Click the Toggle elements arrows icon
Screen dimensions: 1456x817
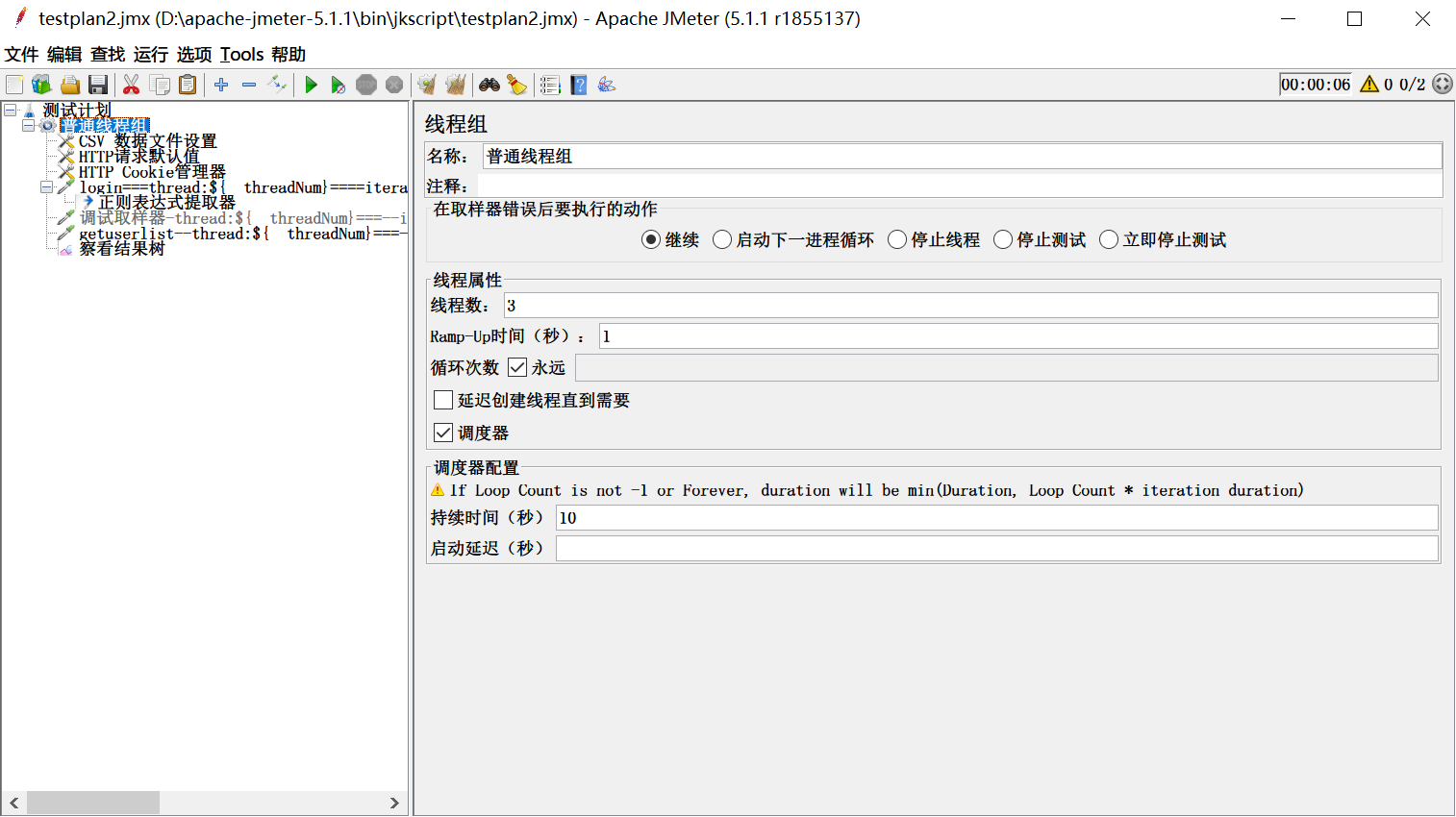point(277,85)
